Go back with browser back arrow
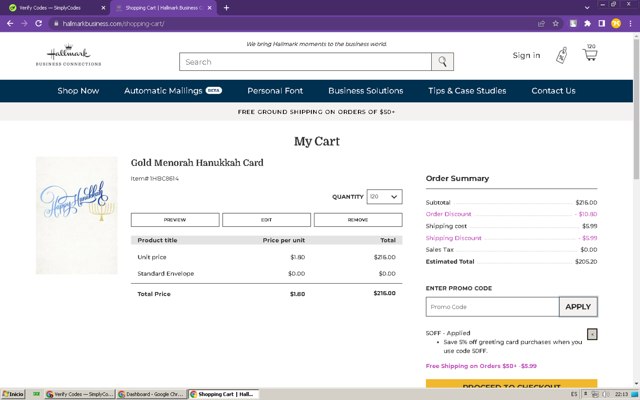 10,24
